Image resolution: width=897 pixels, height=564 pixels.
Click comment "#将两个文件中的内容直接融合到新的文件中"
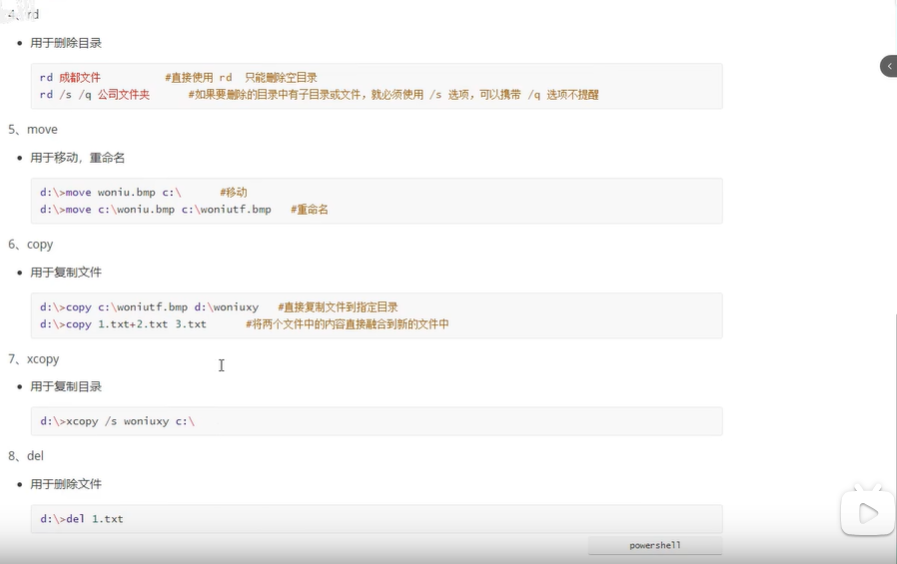click(x=347, y=324)
